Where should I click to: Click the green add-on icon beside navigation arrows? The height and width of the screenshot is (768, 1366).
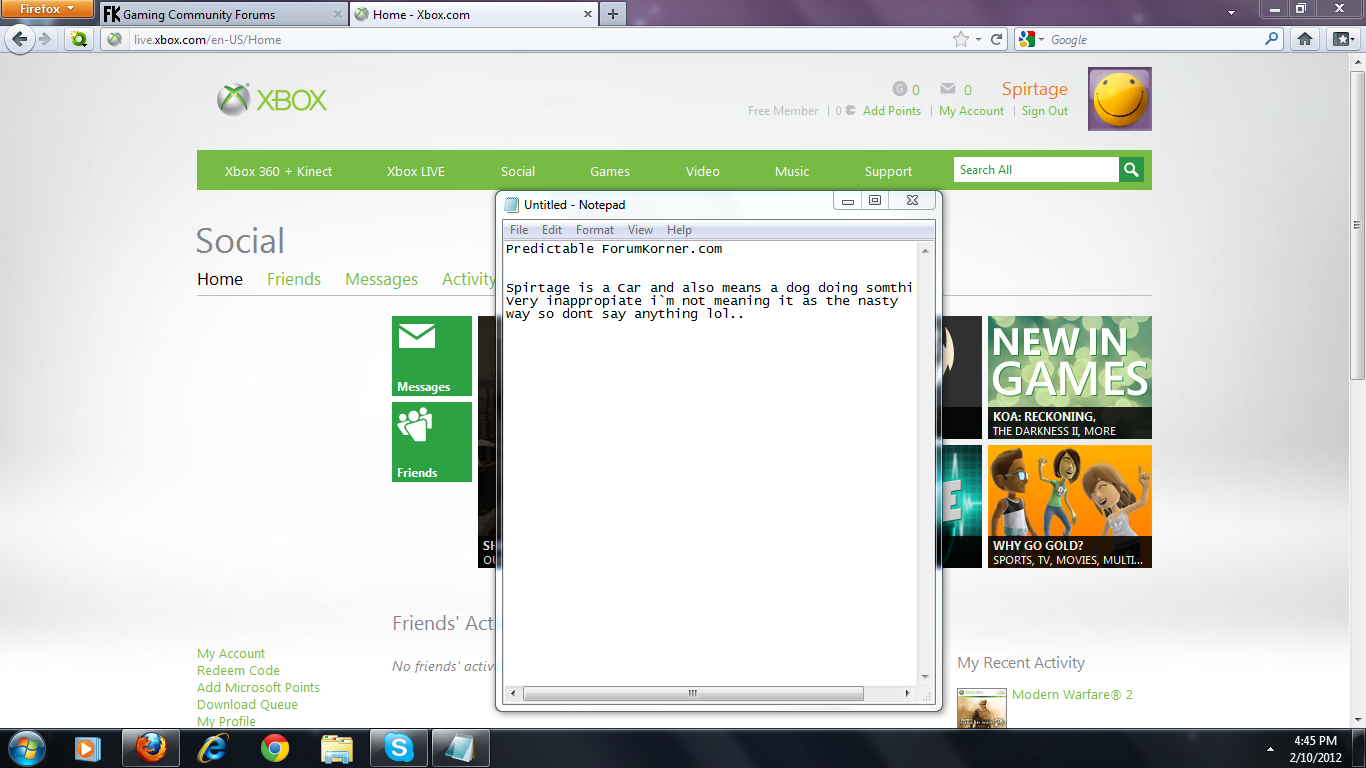click(x=79, y=39)
